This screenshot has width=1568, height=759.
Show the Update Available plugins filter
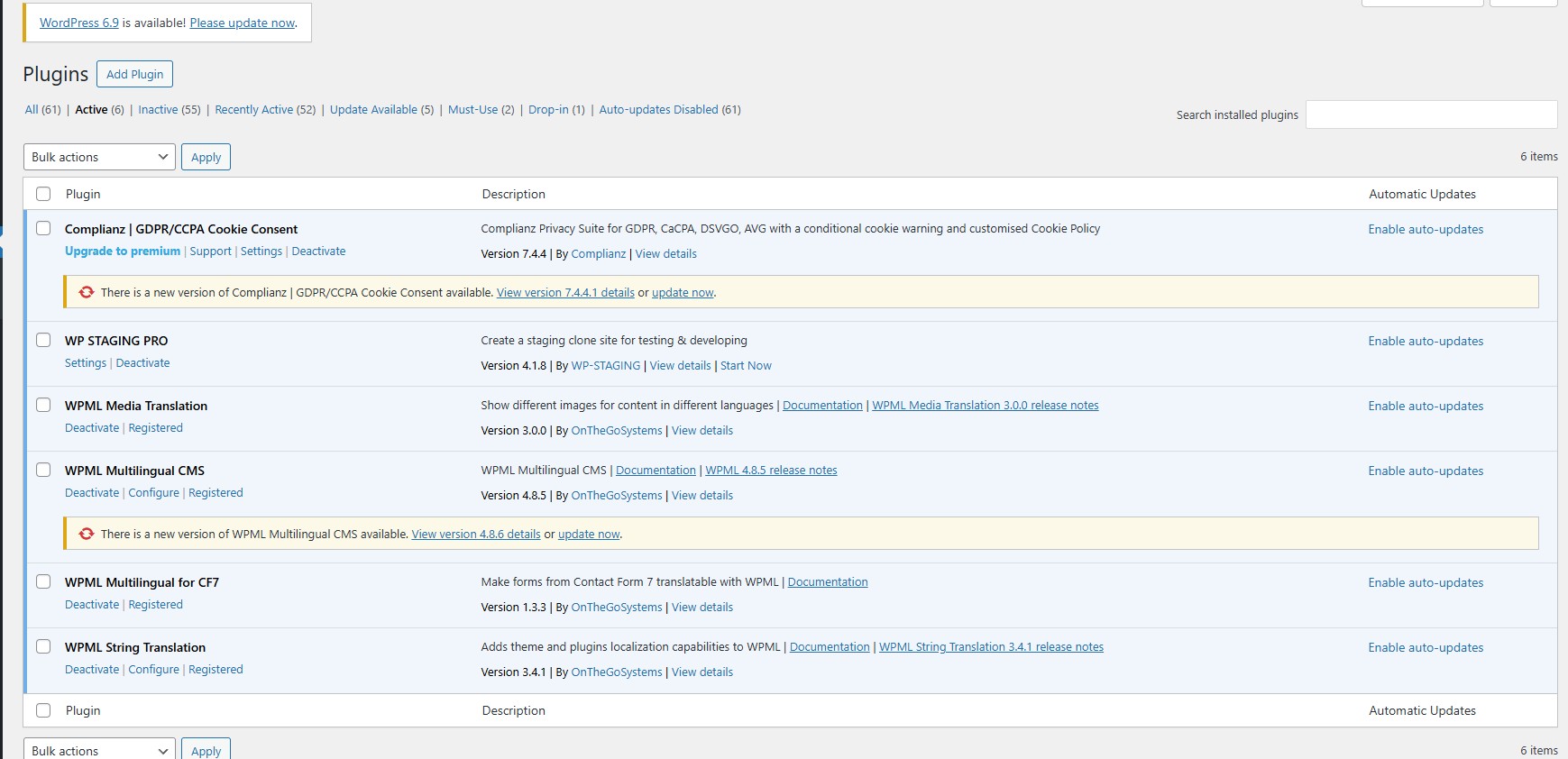pos(373,110)
